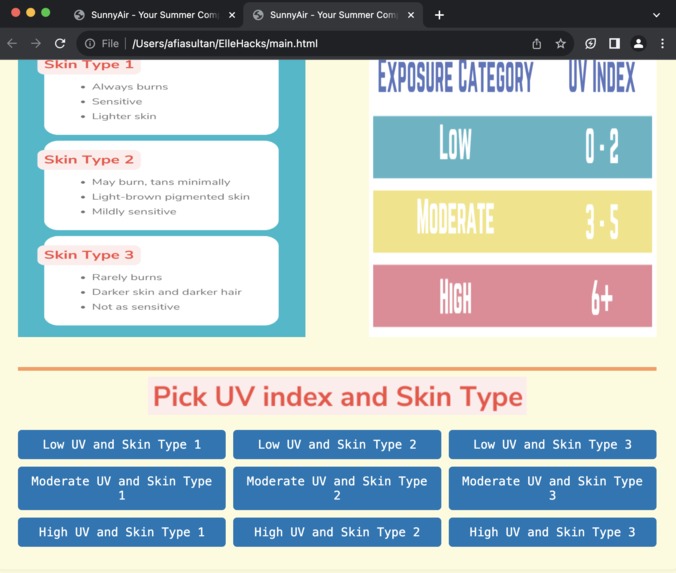Click the 'Always burns' bullet text
Image resolution: width=676 pixels, height=573 pixels.
(130, 87)
